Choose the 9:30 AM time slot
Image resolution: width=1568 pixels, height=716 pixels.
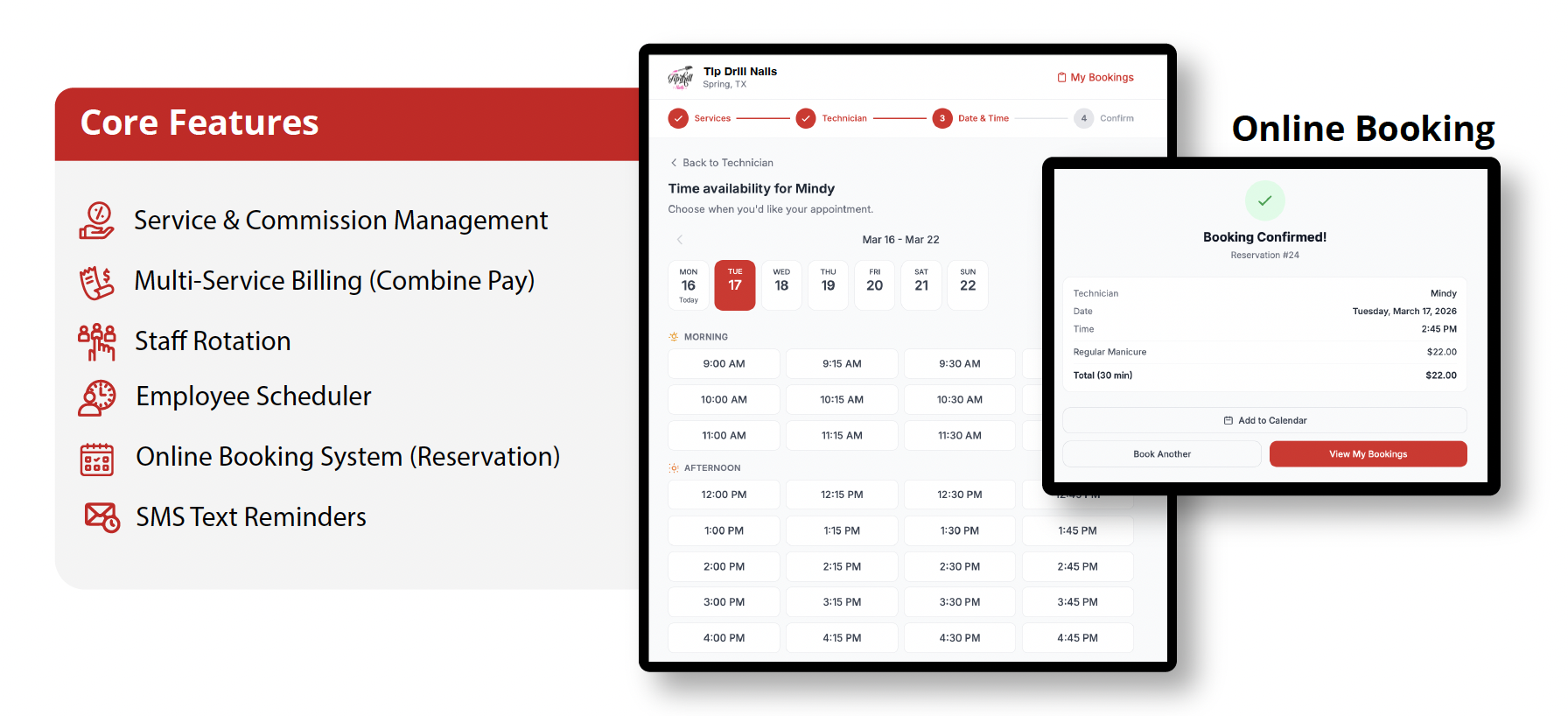(960, 363)
